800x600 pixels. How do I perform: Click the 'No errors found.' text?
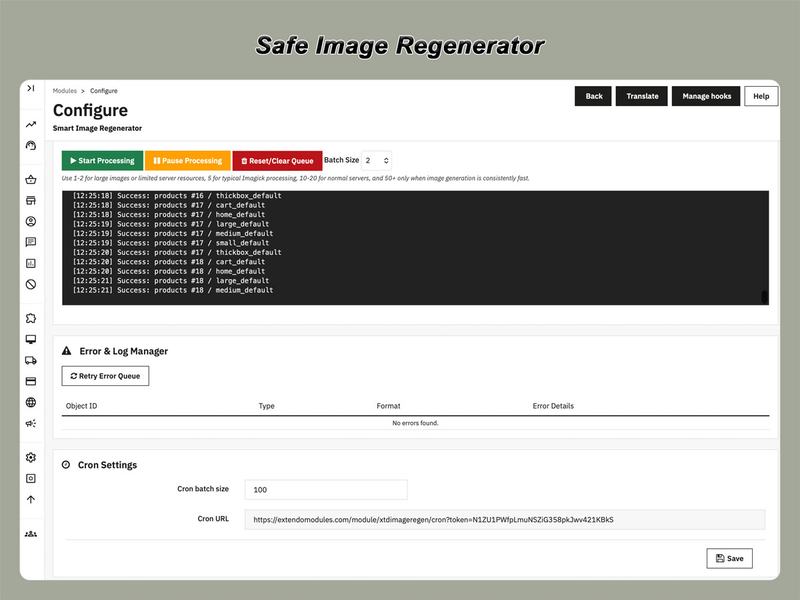(x=415, y=423)
